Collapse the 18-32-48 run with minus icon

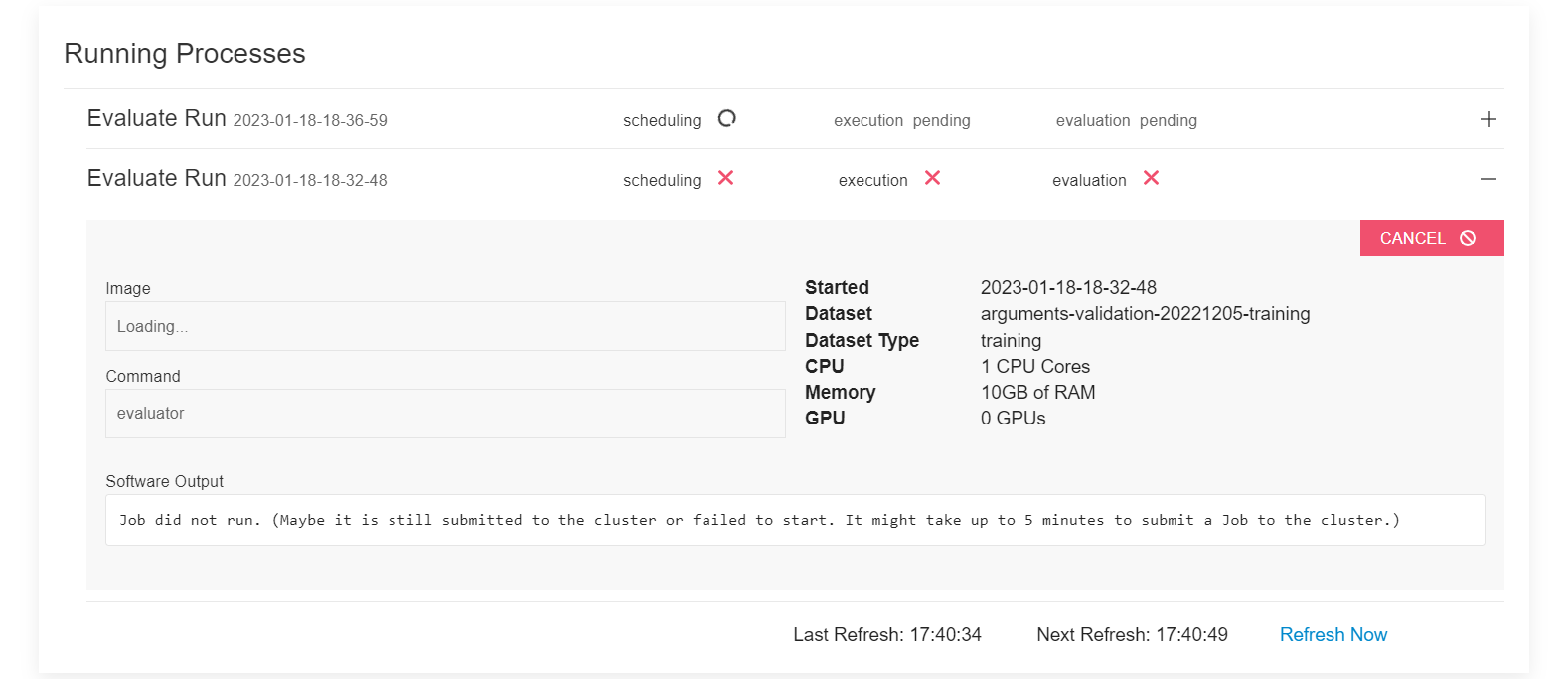coord(1488,179)
